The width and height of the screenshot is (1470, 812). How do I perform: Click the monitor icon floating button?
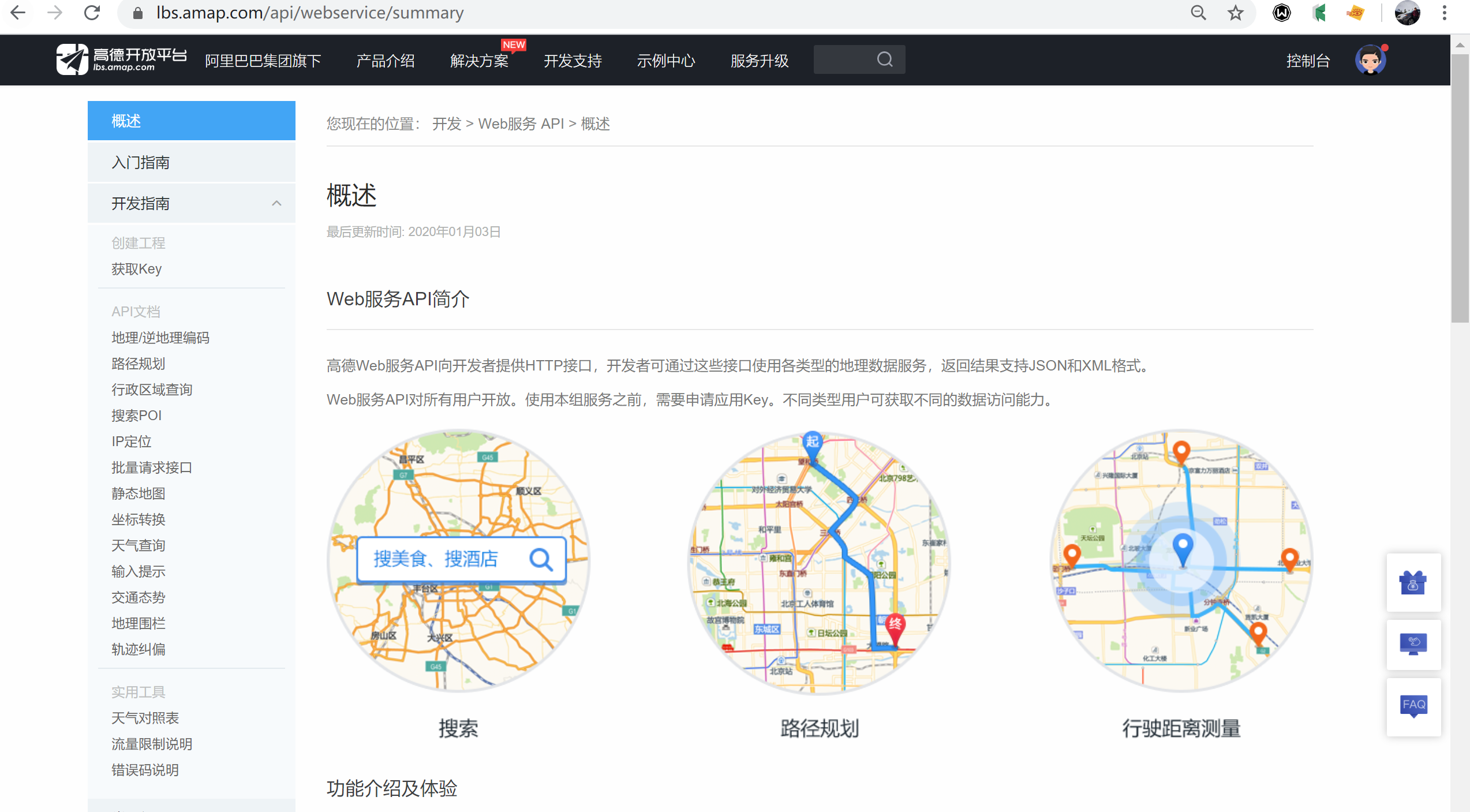coord(1413,644)
